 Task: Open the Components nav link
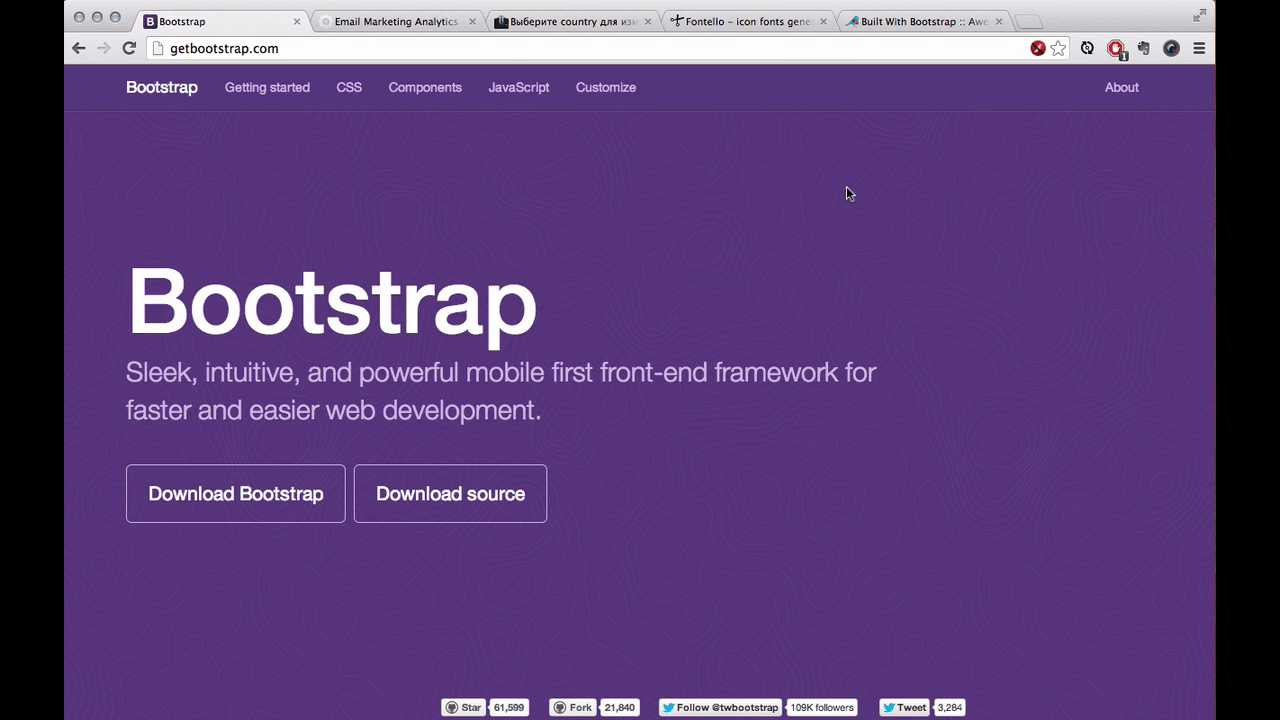pyautogui.click(x=425, y=87)
